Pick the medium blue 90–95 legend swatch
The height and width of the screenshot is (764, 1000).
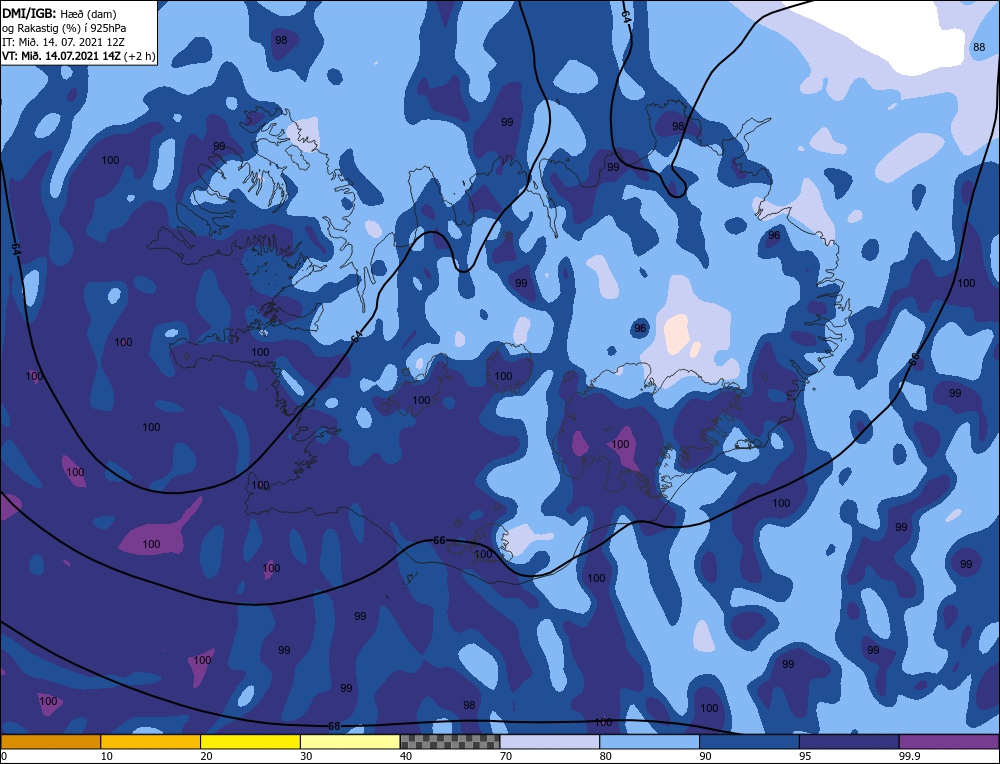click(749, 741)
